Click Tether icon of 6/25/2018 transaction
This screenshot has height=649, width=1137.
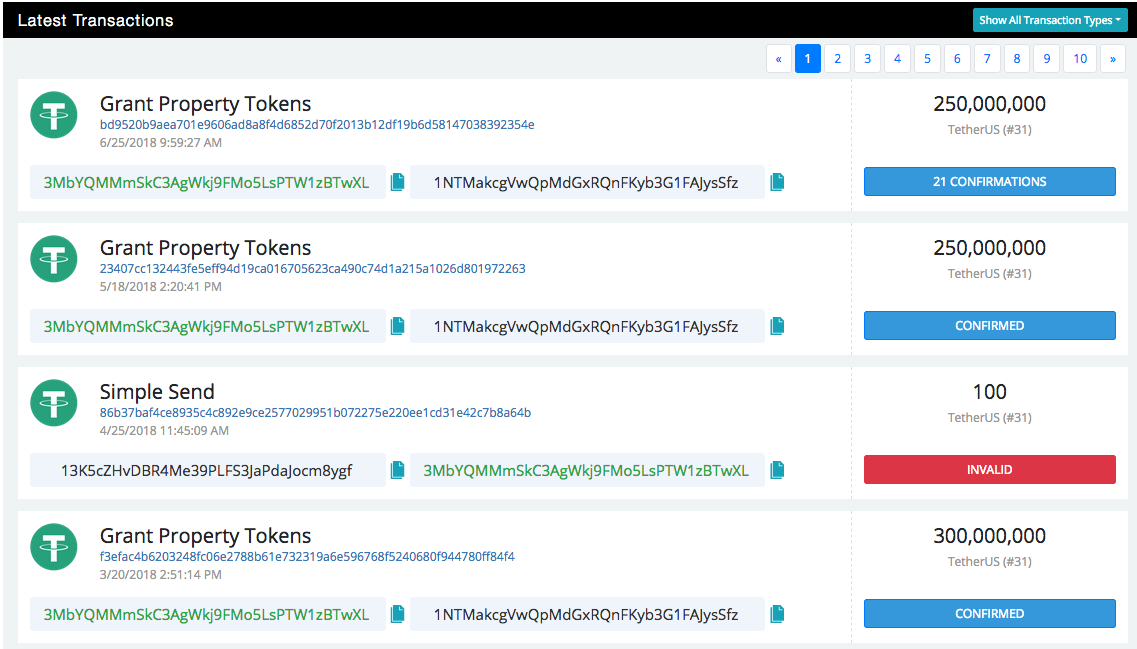coord(54,115)
